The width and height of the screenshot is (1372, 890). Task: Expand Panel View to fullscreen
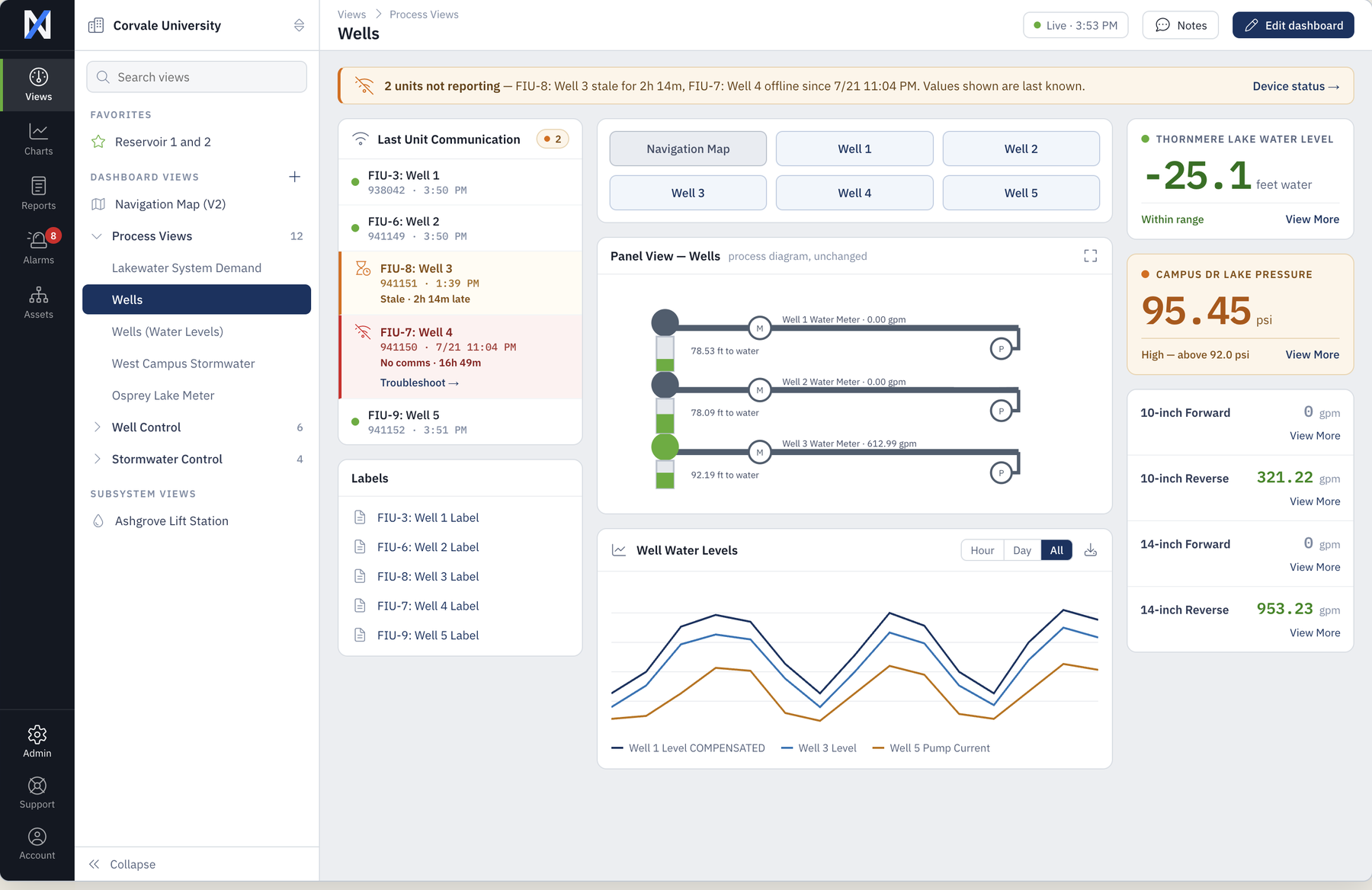click(x=1091, y=256)
